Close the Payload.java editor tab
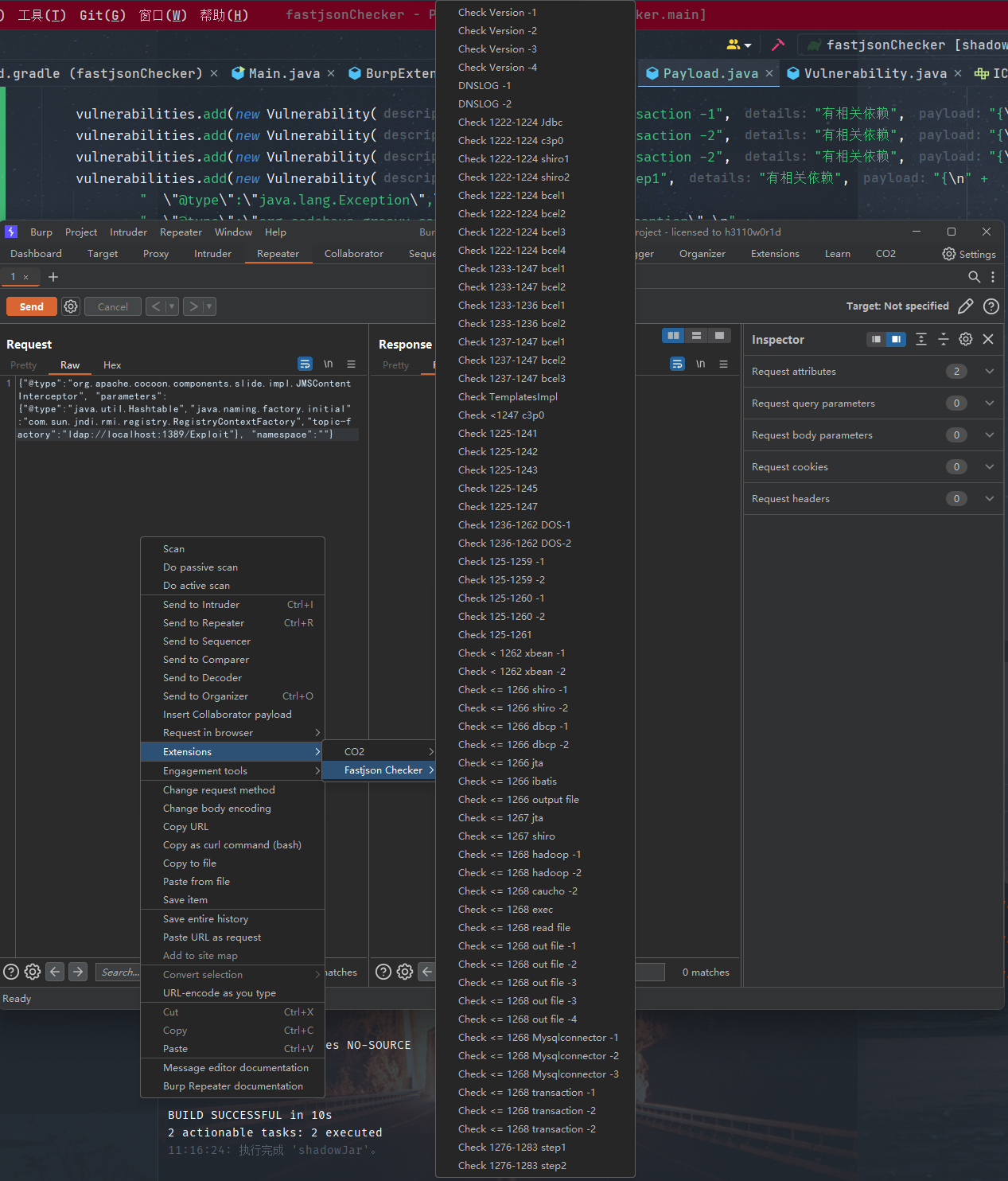Viewport: 1008px width, 1181px height. click(x=769, y=73)
